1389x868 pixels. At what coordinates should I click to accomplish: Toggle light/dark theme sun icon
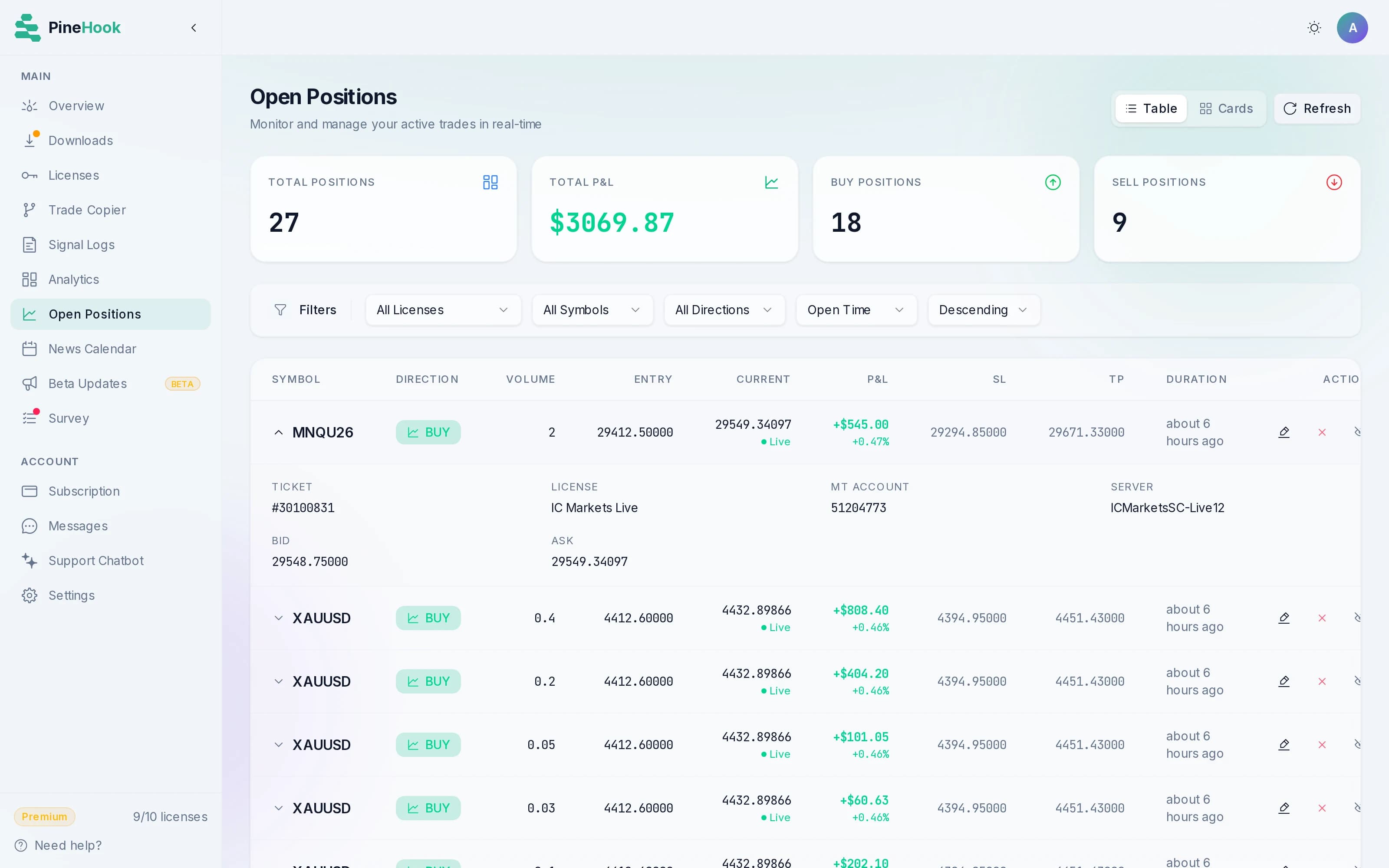click(x=1314, y=27)
